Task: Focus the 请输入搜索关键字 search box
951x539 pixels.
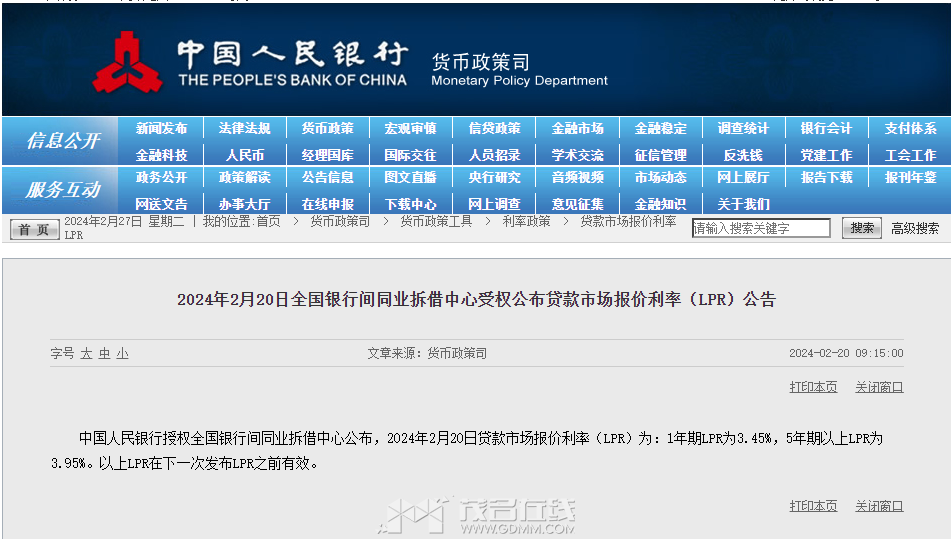Action: click(761, 228)
